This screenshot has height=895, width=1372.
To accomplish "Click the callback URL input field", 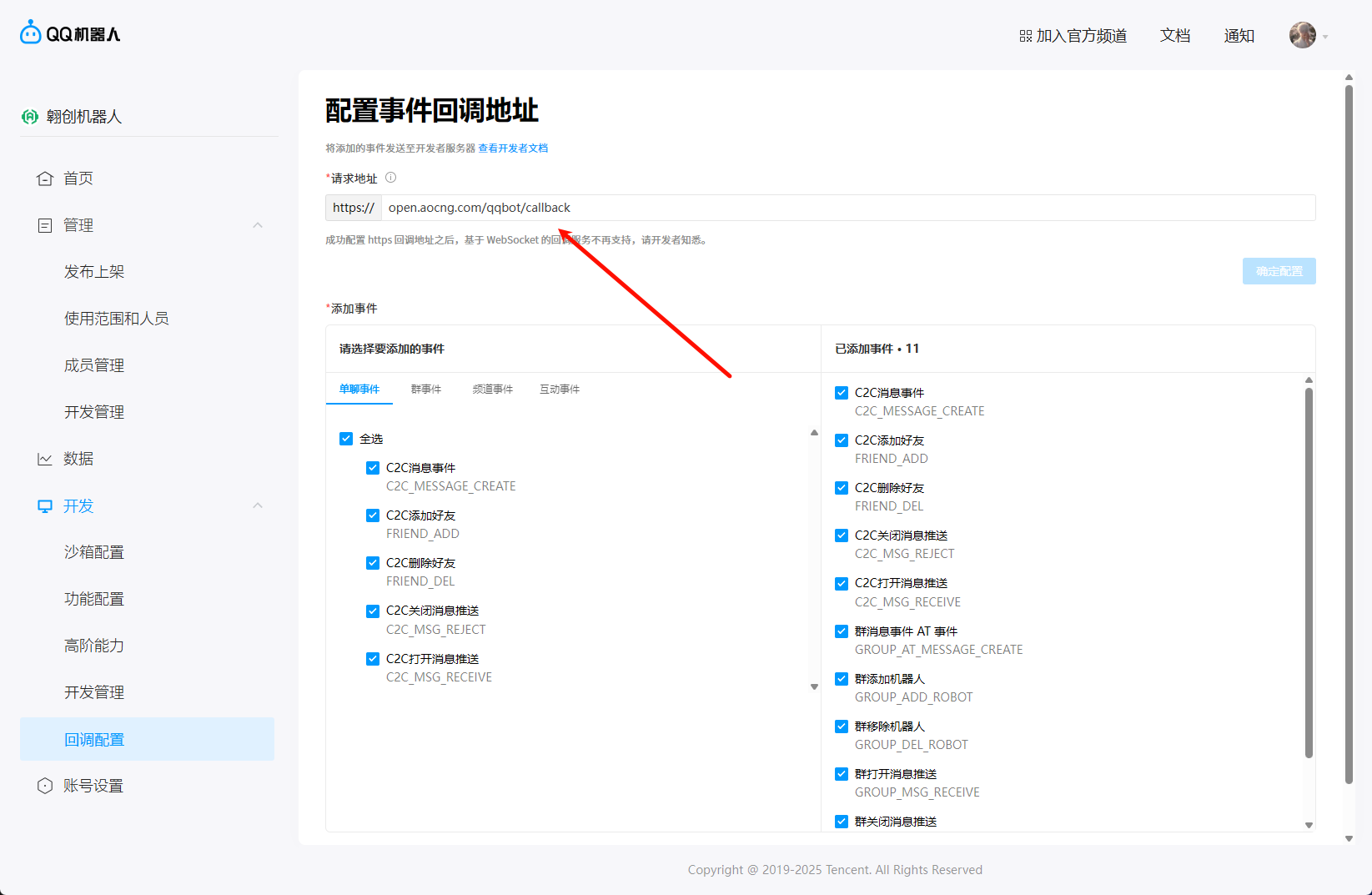I will pos(847,208).
